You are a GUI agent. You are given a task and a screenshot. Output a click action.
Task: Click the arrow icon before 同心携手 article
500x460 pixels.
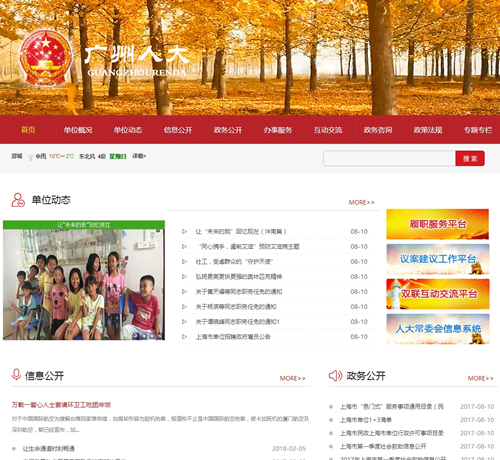(x=184, y=246)
